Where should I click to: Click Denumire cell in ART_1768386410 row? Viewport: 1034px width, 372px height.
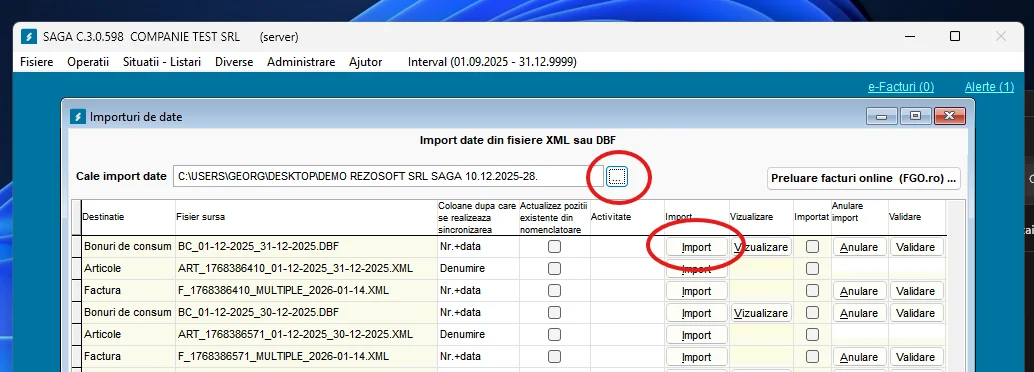point(478,268)
